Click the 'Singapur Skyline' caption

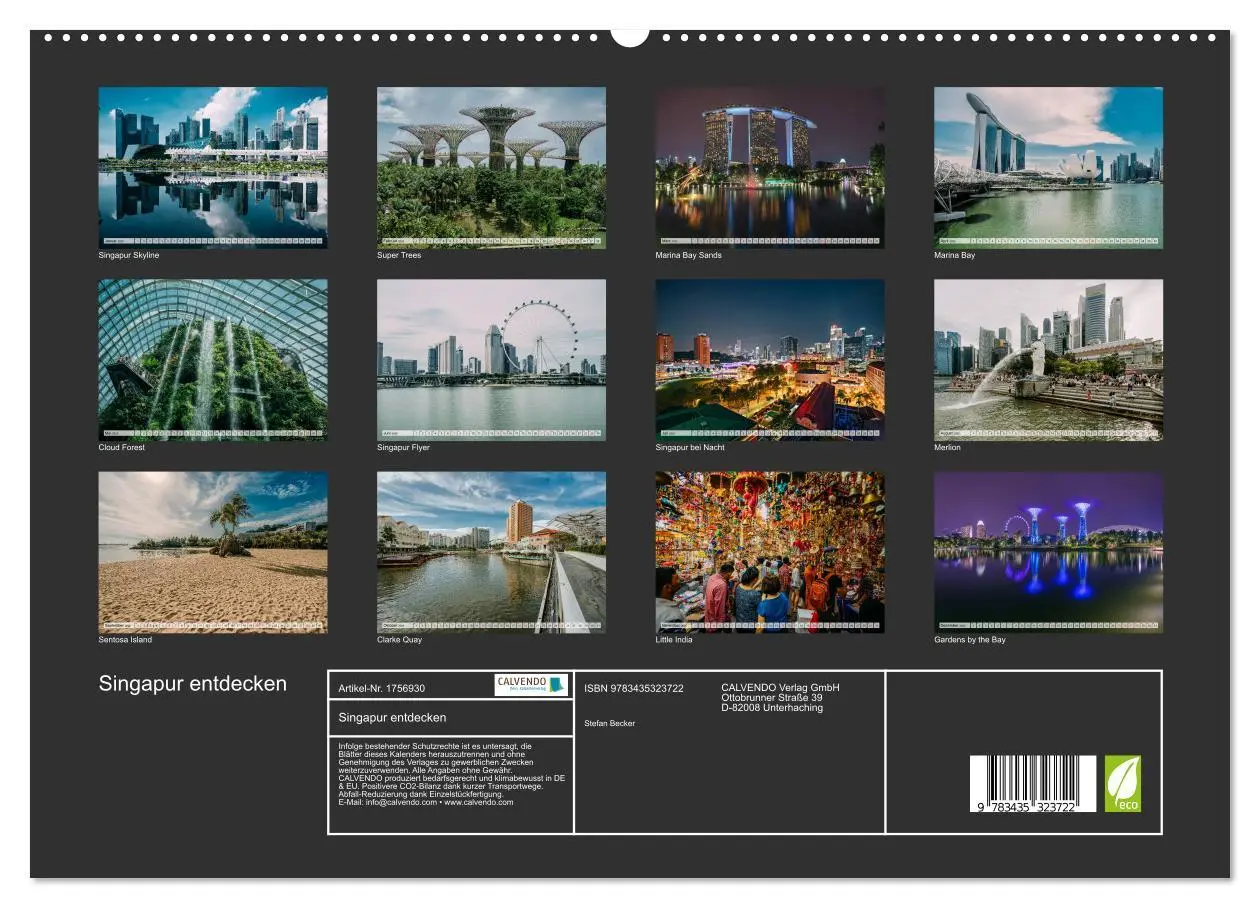point(129,255)
